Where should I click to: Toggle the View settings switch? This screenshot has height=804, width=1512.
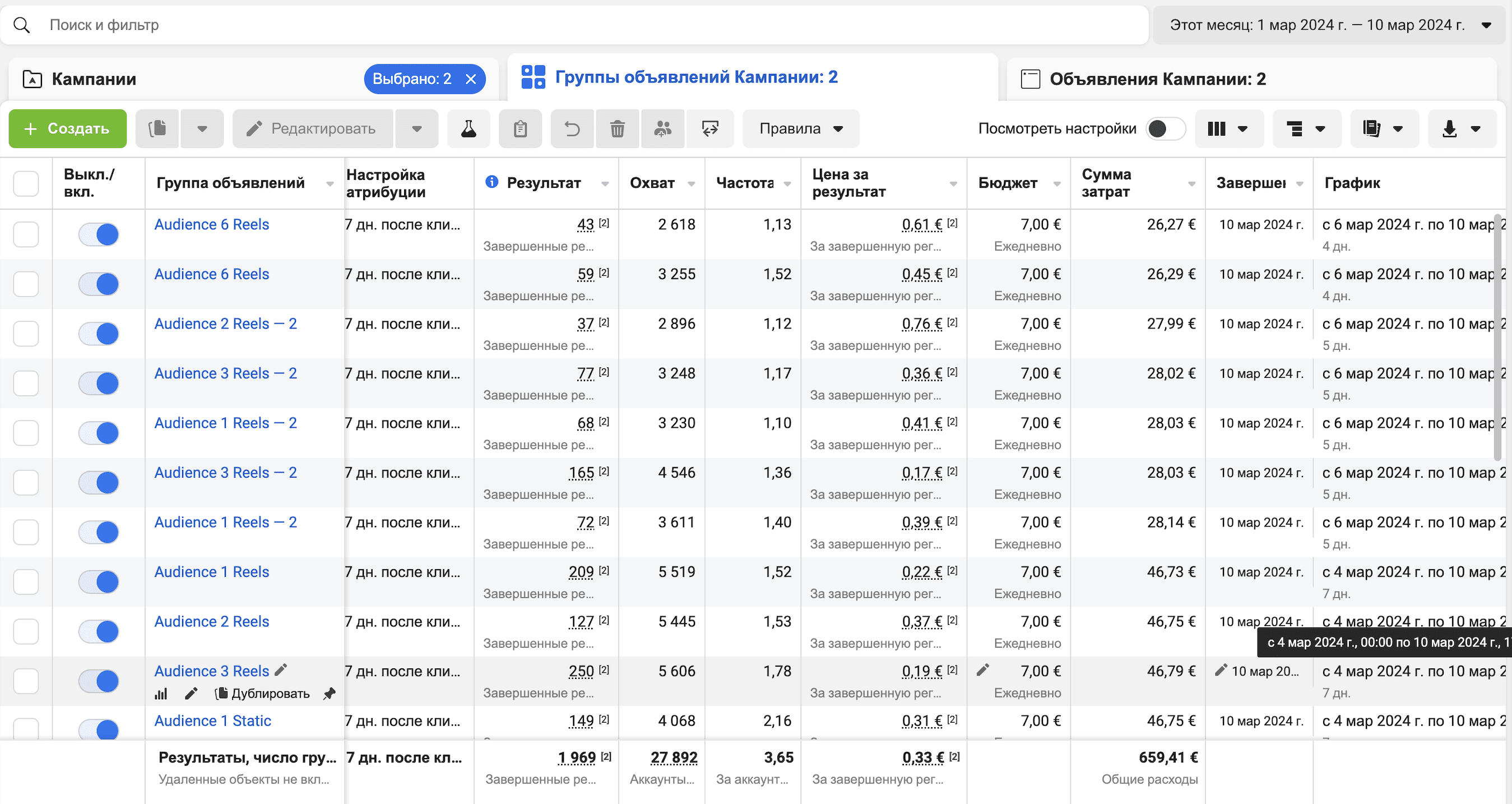click(1165, 128)
